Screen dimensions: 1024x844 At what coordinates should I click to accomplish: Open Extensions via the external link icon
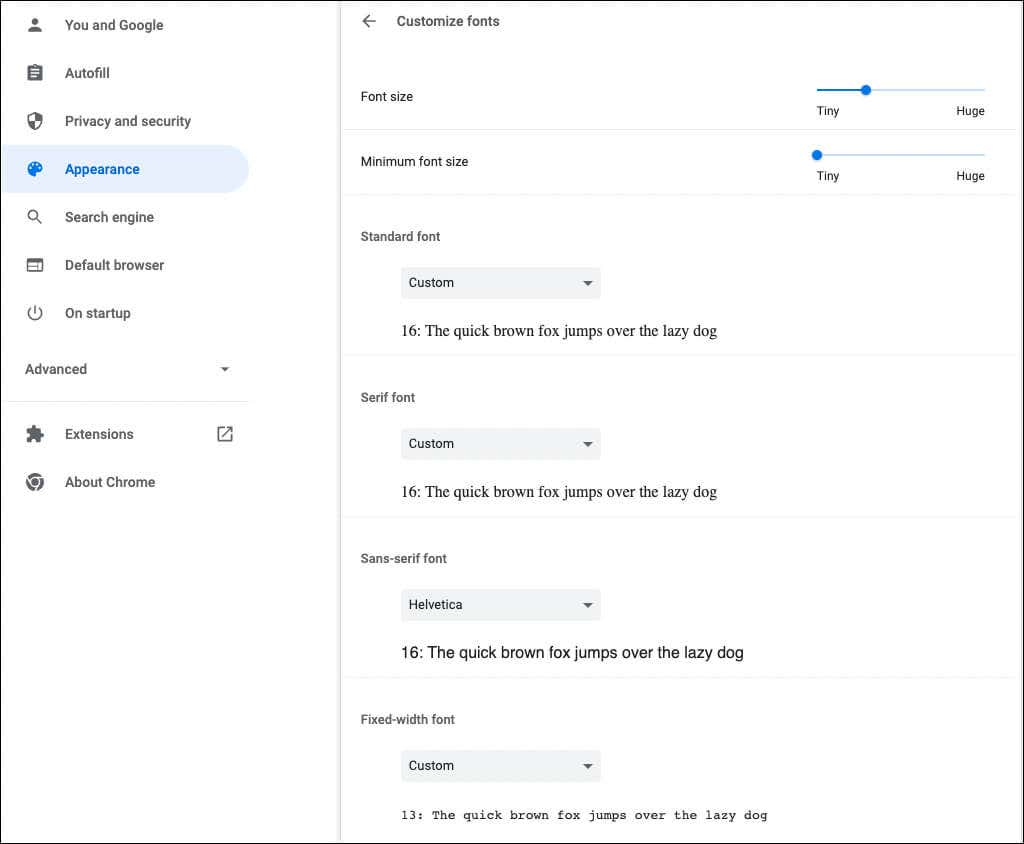point(224,434)
